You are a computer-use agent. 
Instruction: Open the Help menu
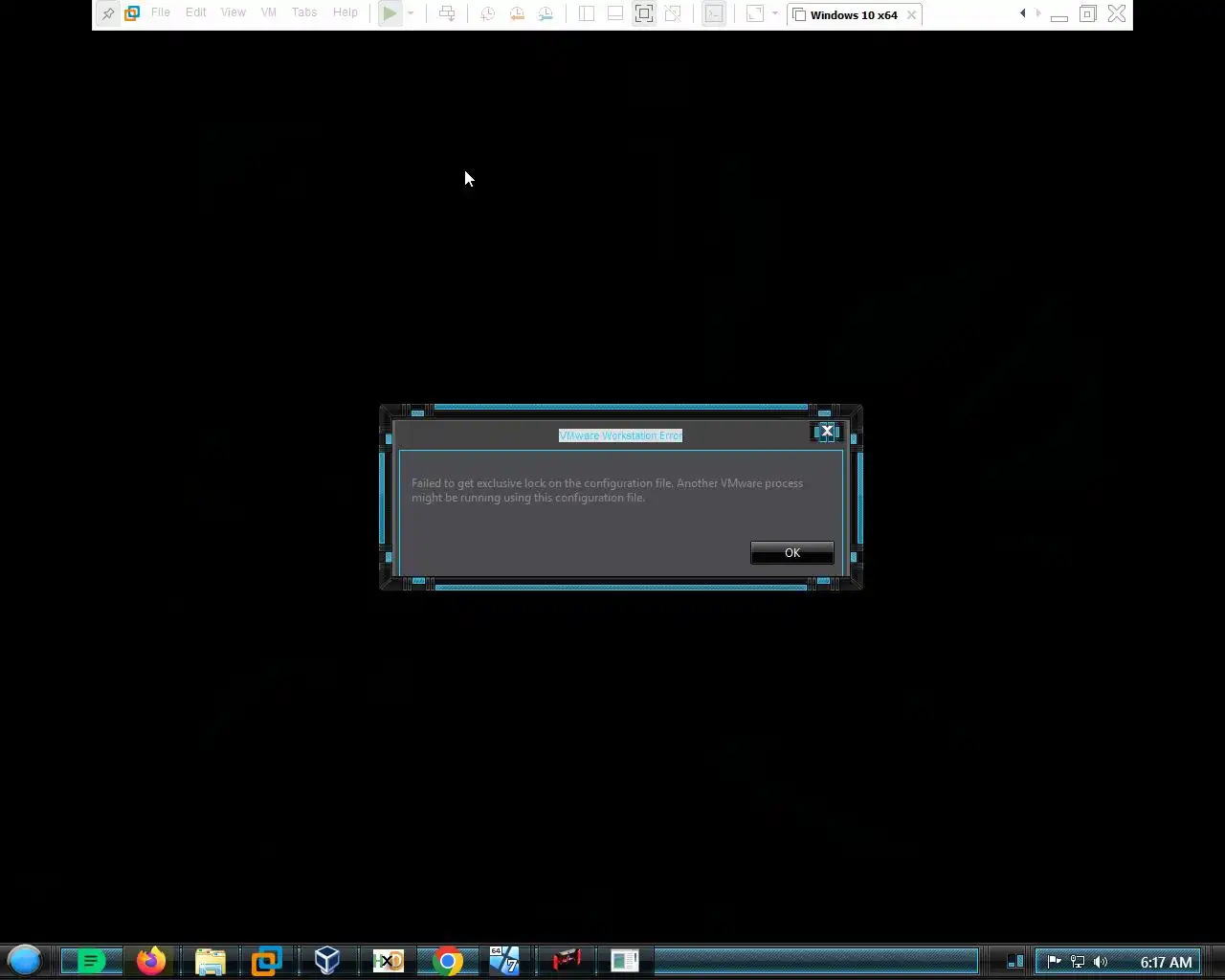click(x=345, y=12)
